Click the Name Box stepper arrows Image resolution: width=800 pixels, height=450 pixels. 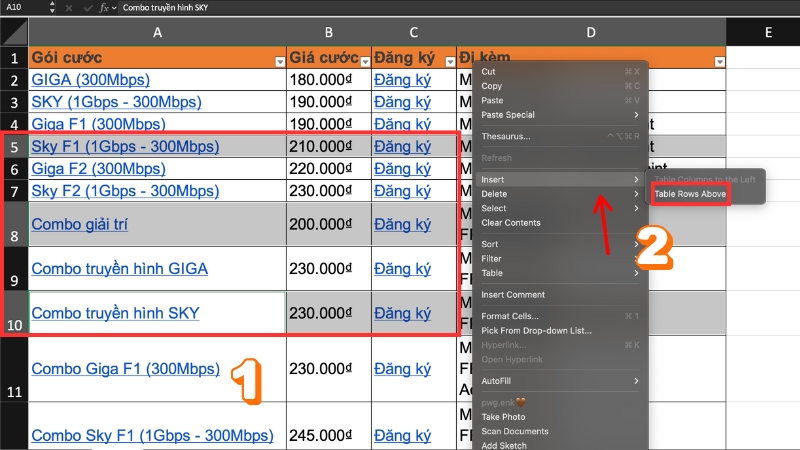(x=52, y=7)
